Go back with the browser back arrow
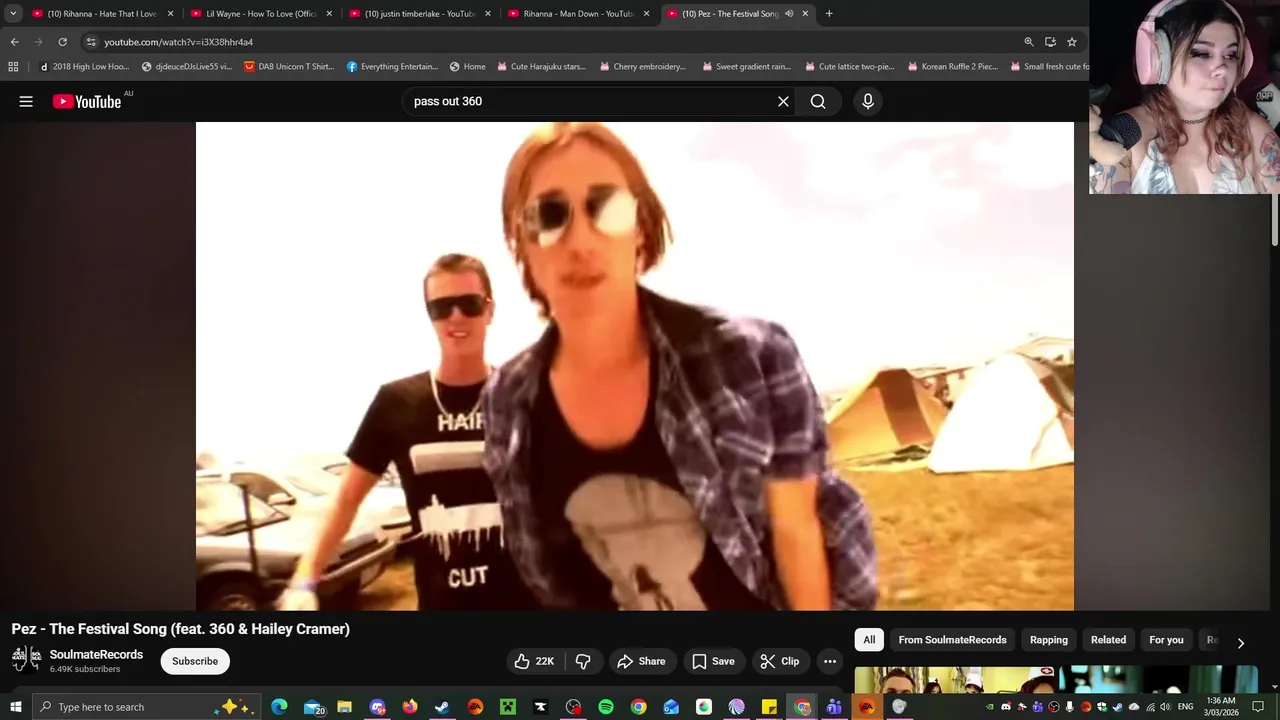Viewport: 1280px width, 720px height. 14,42
